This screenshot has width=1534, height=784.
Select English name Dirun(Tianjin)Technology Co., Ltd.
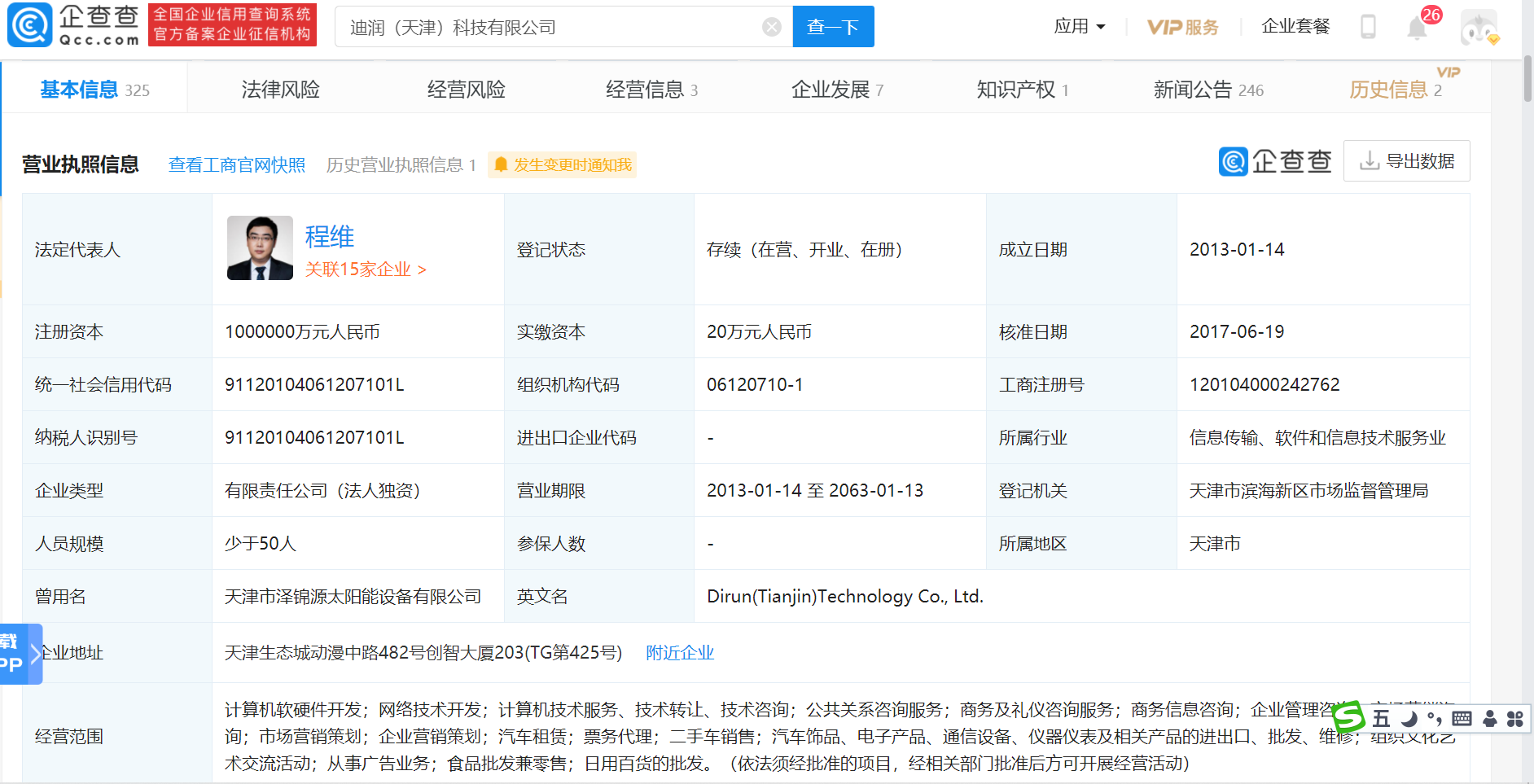[x=845, y=597]
